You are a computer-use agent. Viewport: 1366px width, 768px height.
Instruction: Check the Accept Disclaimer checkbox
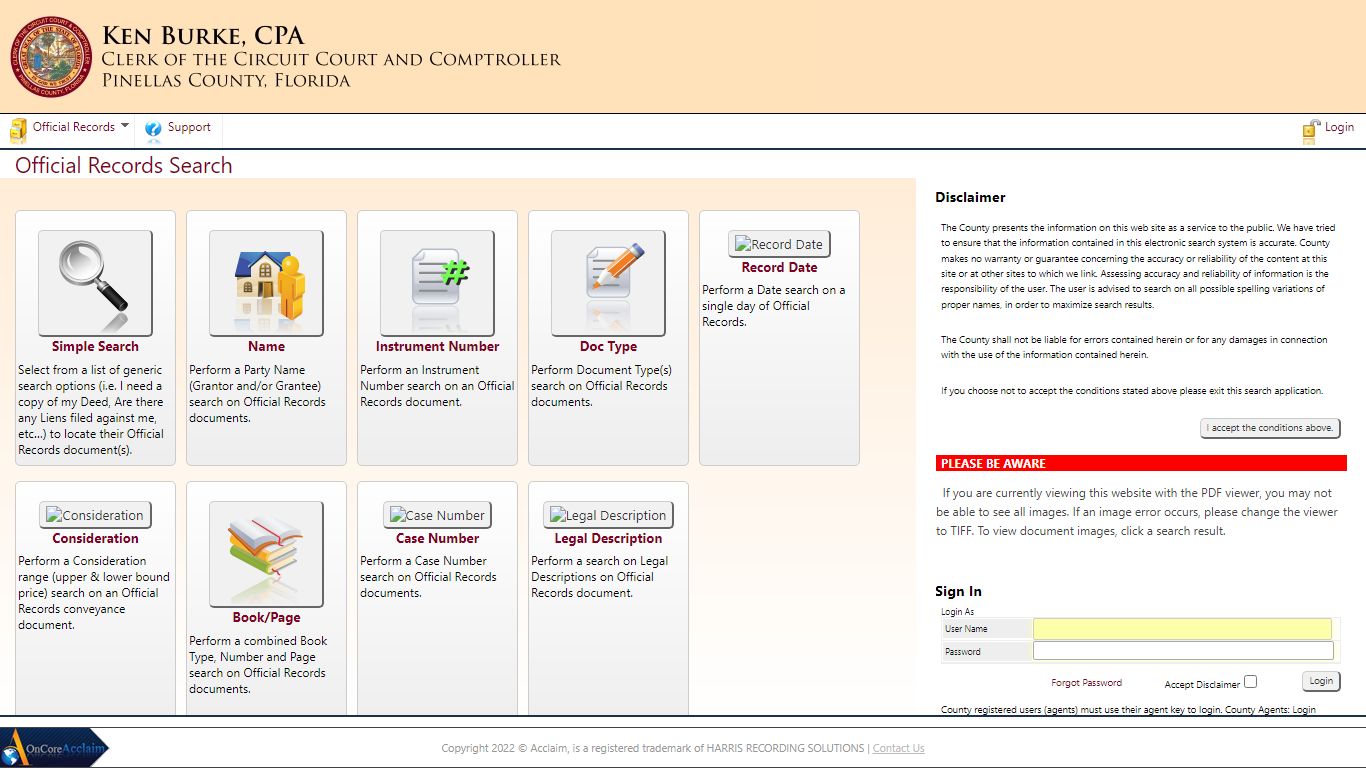(x=1250, y=682)
